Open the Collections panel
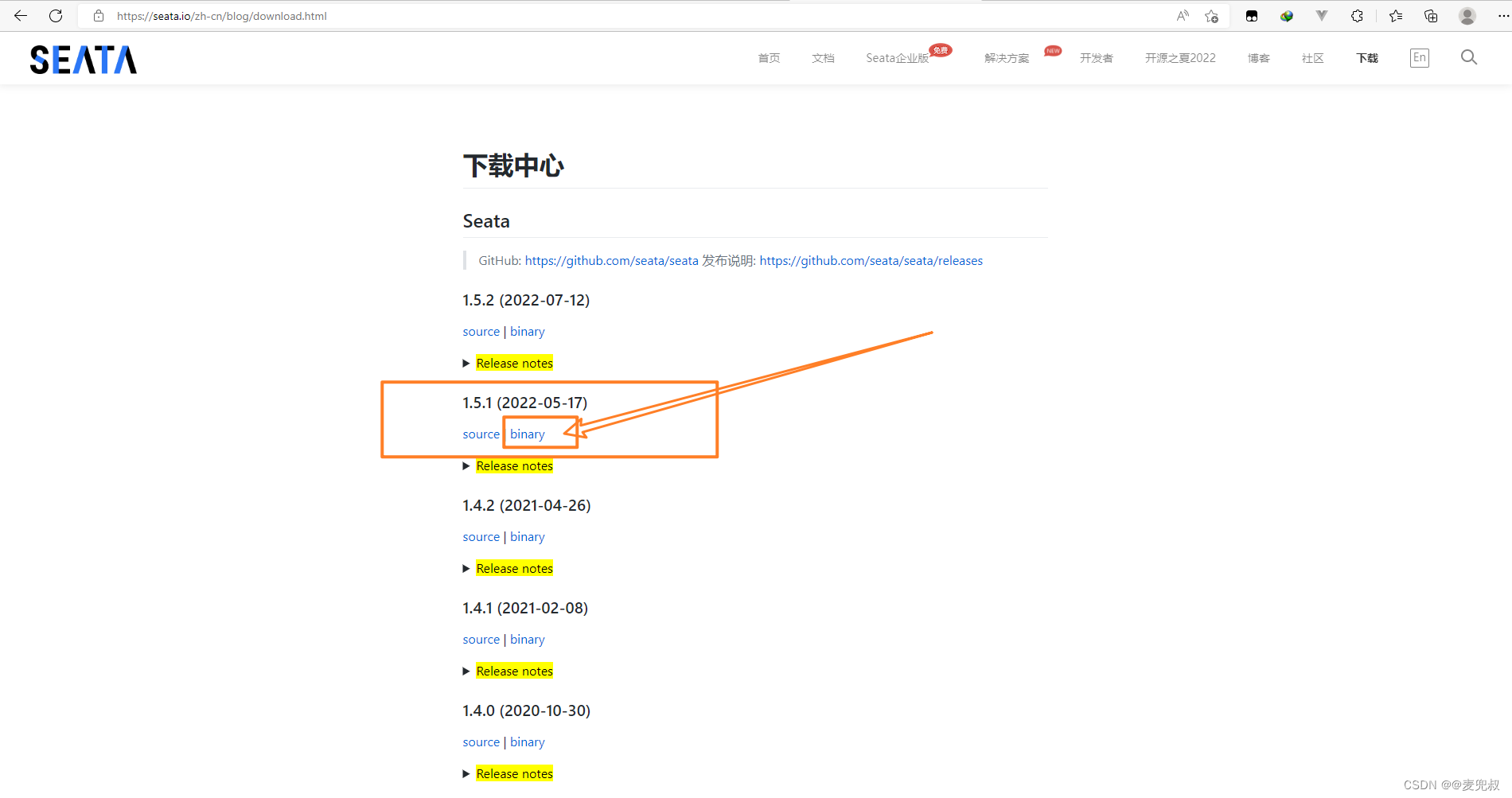 tap(1431, 15)
